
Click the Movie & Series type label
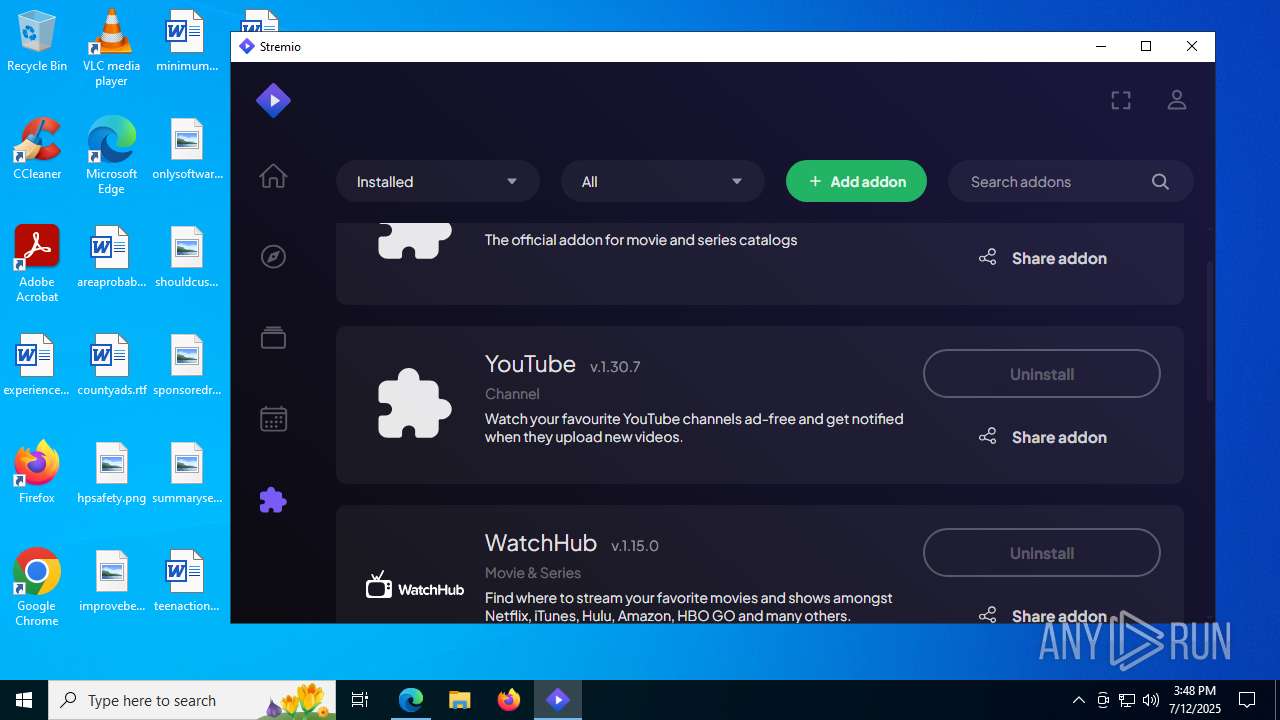point(533,573)
